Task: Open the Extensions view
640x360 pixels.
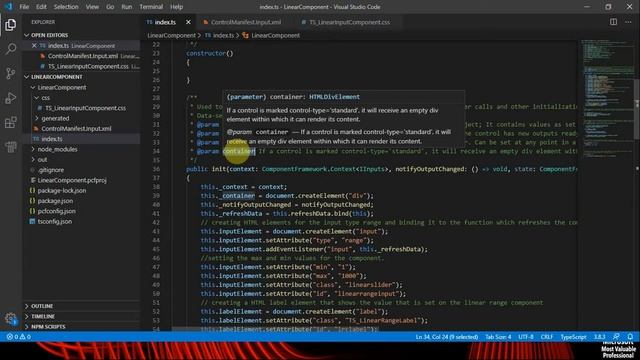Action: tap(11, 122)
